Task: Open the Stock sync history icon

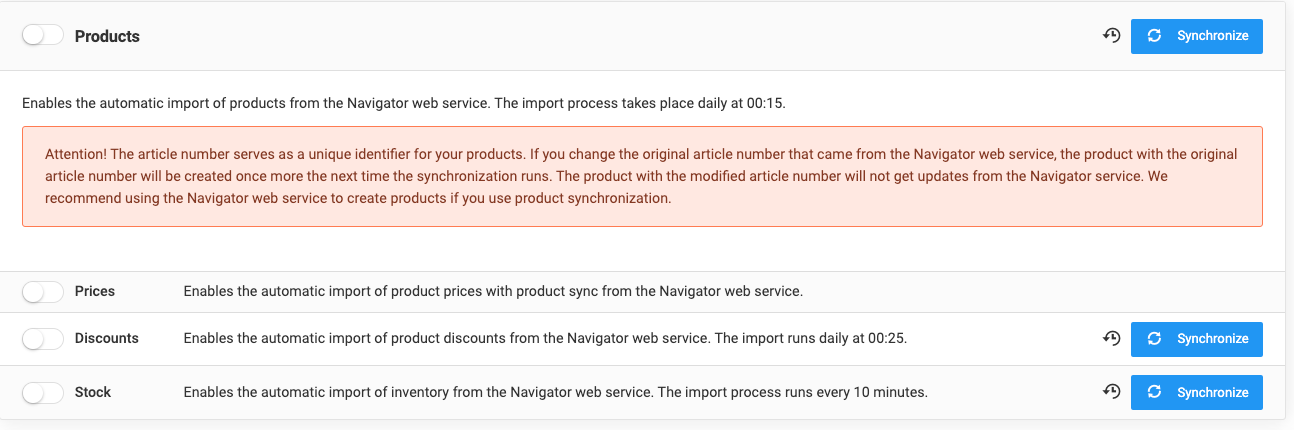Action: coord(1111,392)
